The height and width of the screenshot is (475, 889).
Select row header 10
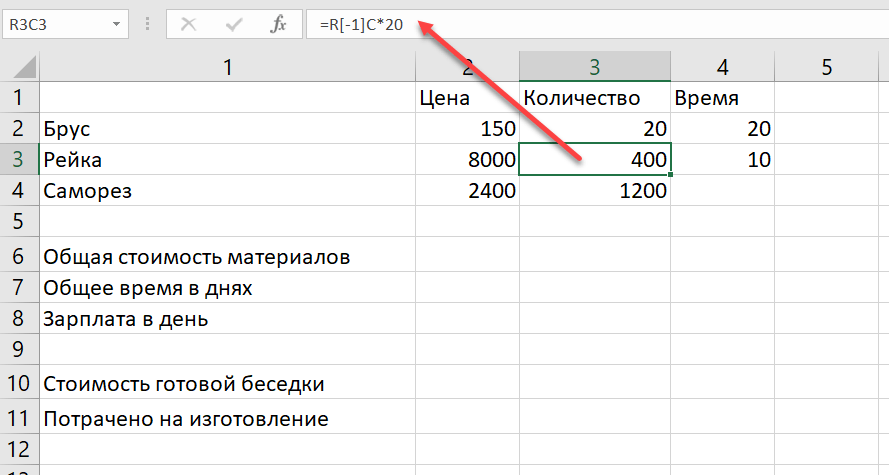click(19, 383)
